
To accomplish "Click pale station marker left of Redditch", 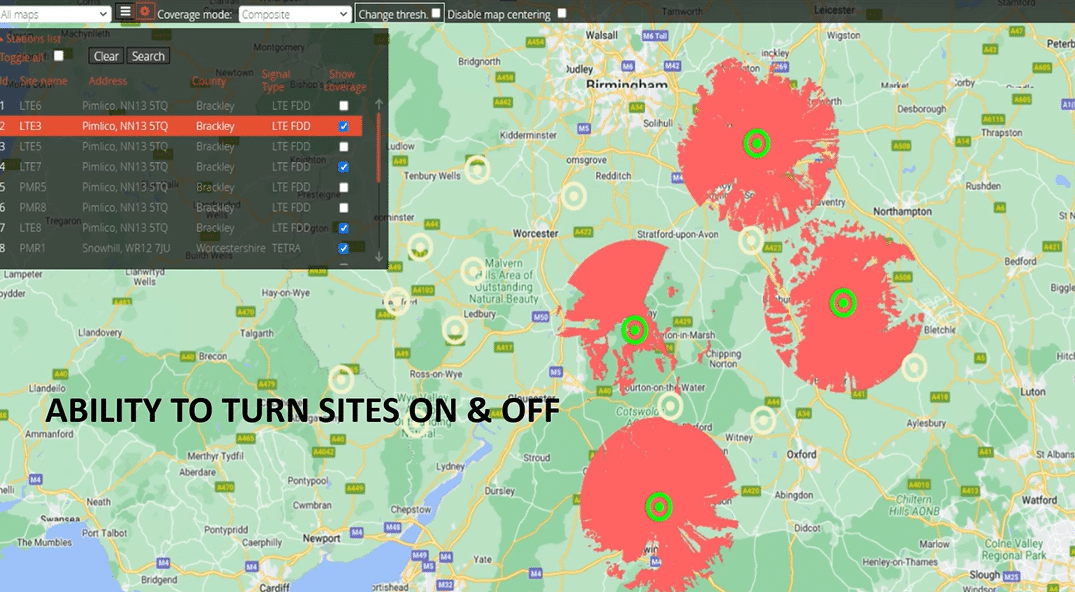I will click(574, 196).
